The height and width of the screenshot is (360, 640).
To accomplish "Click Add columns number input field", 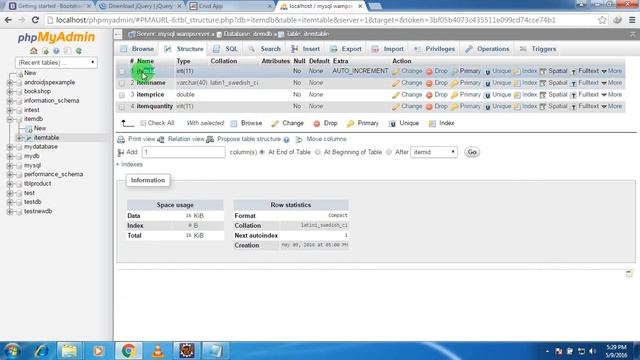I will [x=183, y=152].
